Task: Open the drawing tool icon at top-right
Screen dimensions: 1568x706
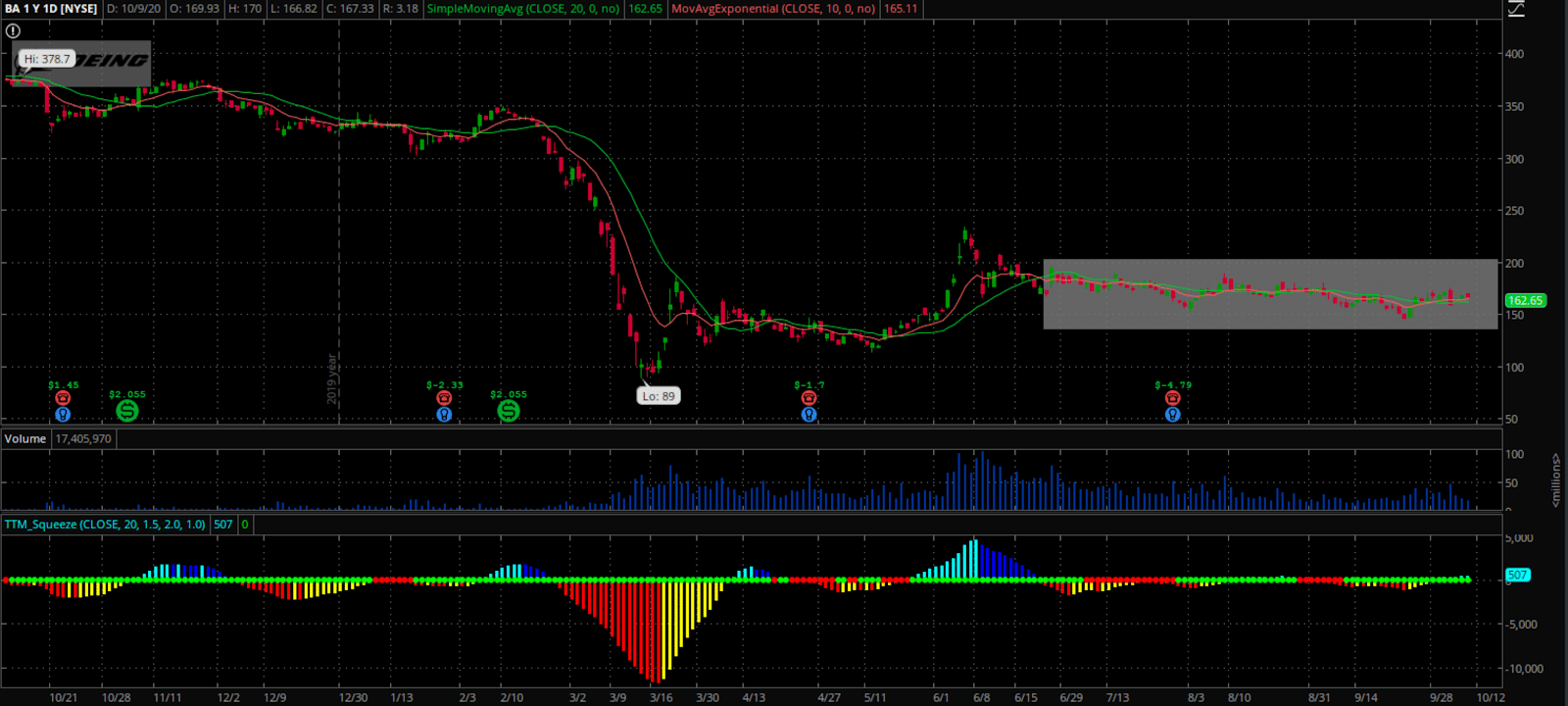Action: click(x=1516, y=9)
